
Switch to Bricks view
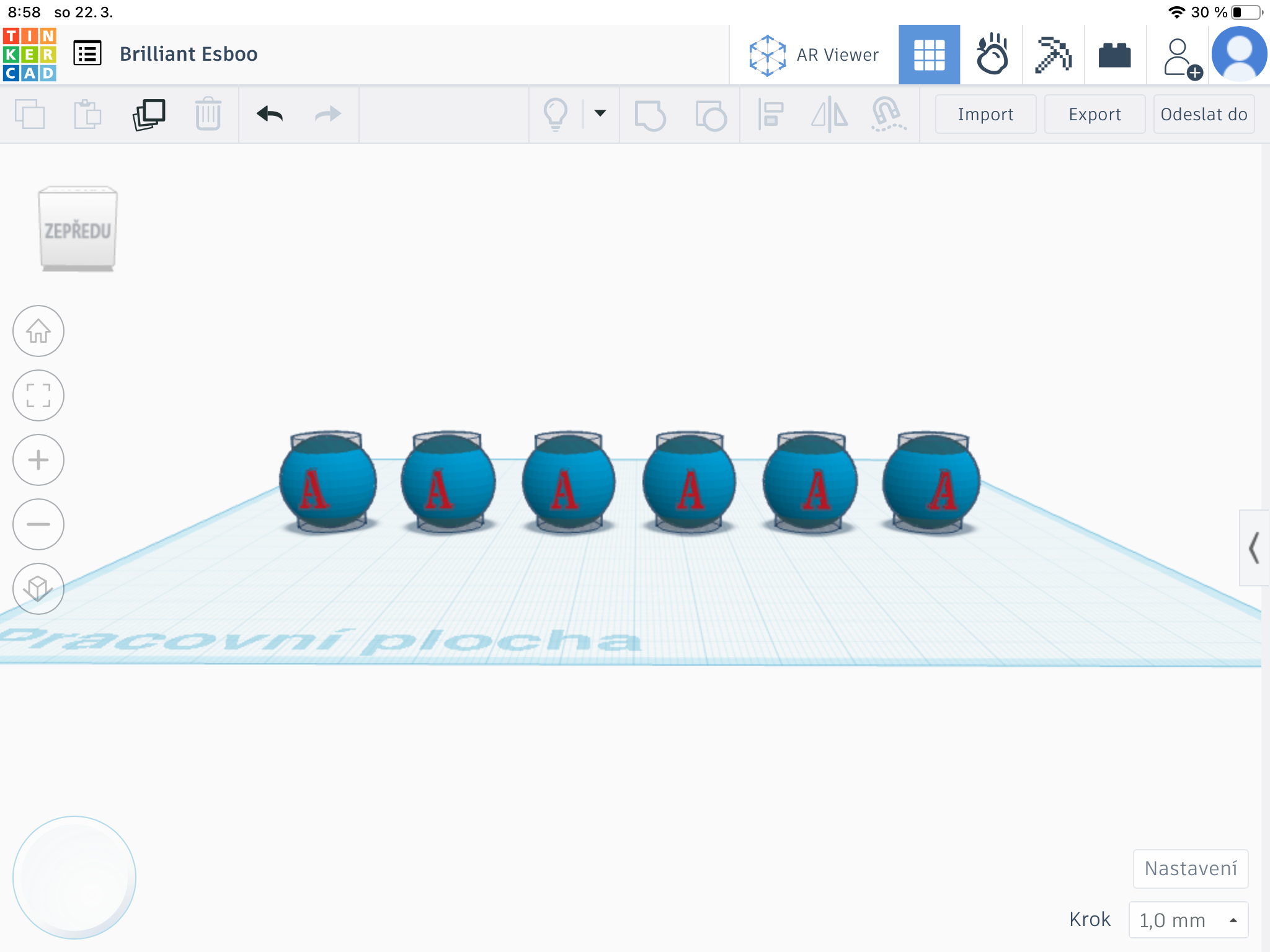click(1114, 55)
